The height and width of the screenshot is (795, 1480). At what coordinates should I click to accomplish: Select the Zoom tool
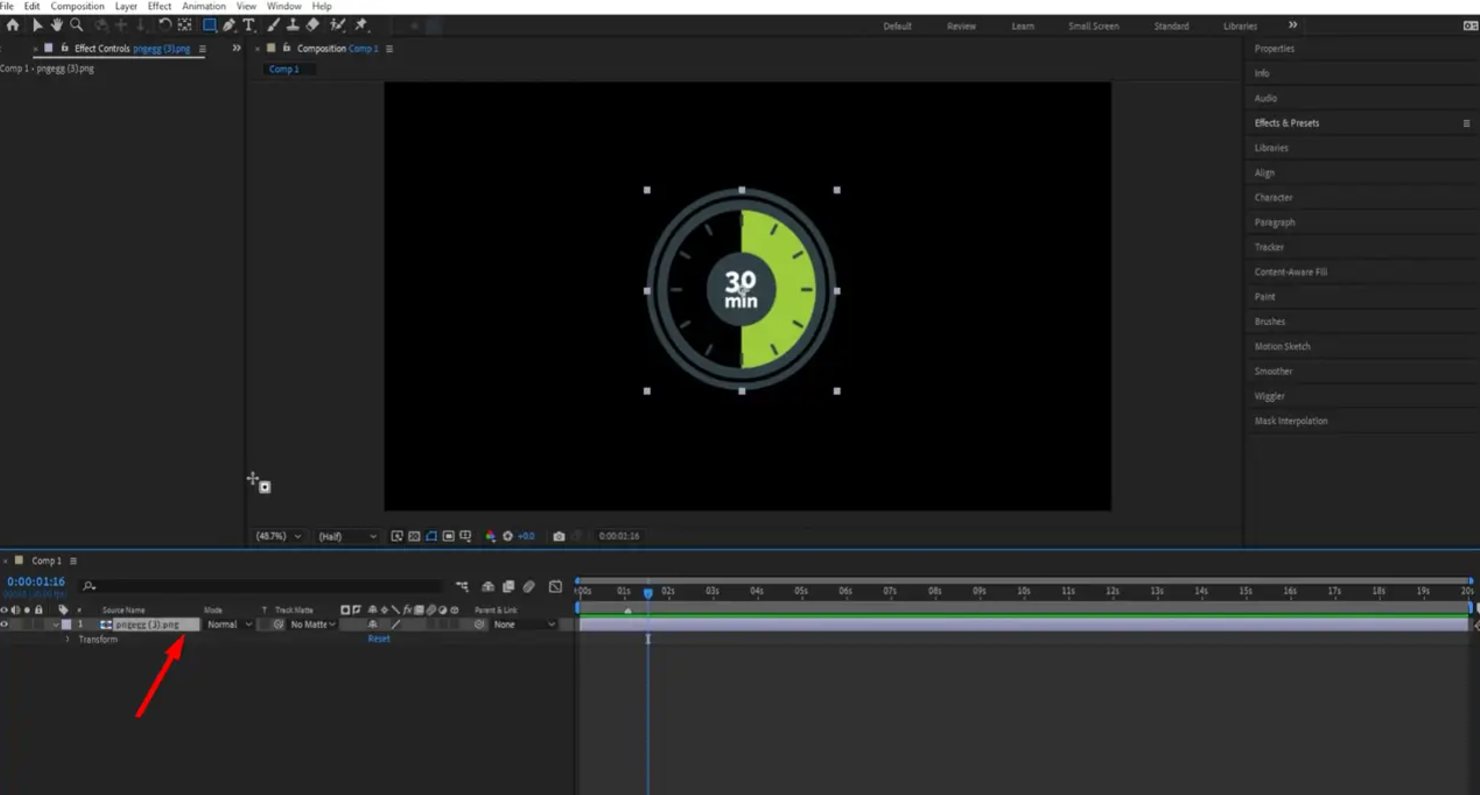[77, 25]
